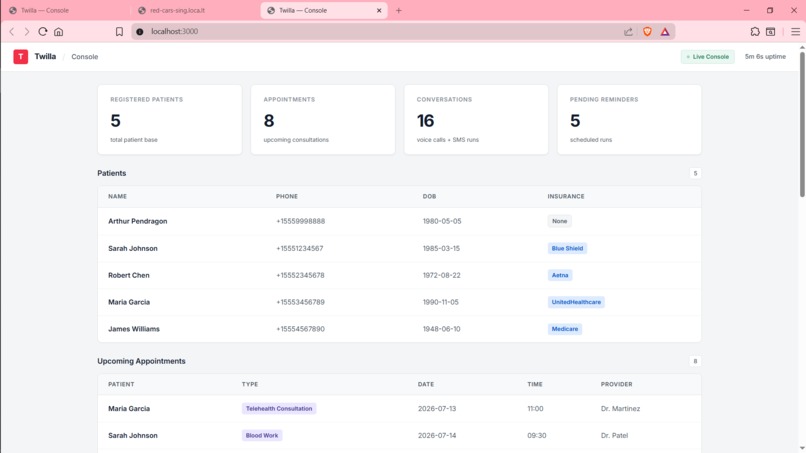806x453 pixels.
Task: Bookmark this page with the bookmark icon
Action: click(119, 32)
